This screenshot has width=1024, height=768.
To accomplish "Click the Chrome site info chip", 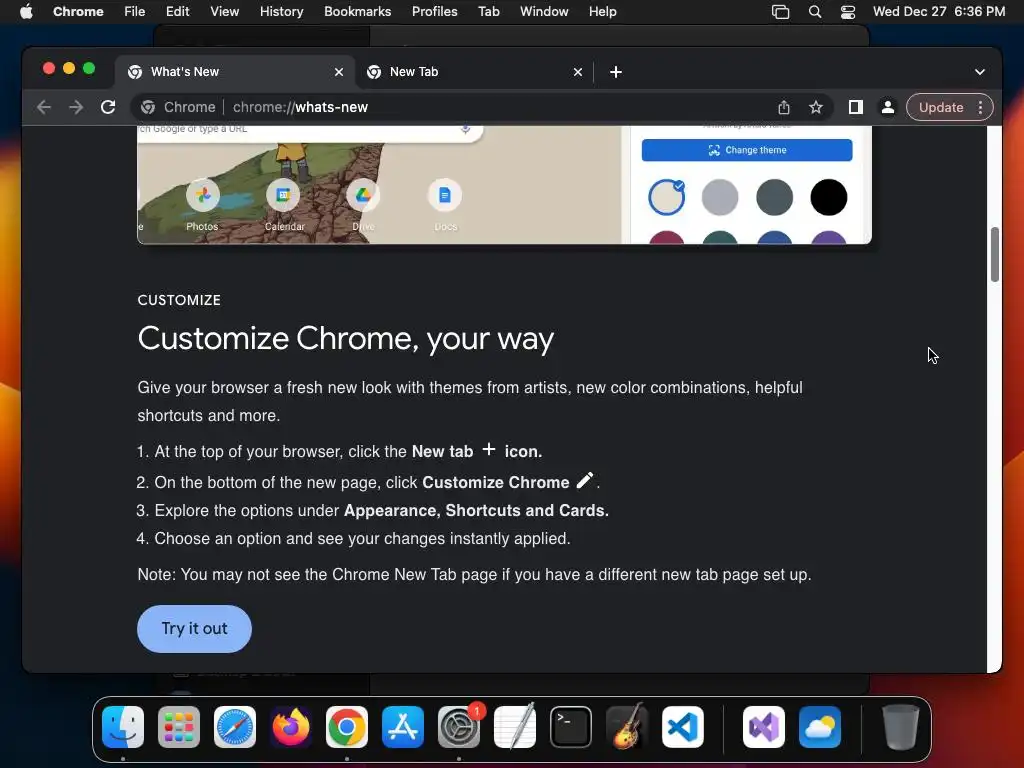I will click(179, 107).
